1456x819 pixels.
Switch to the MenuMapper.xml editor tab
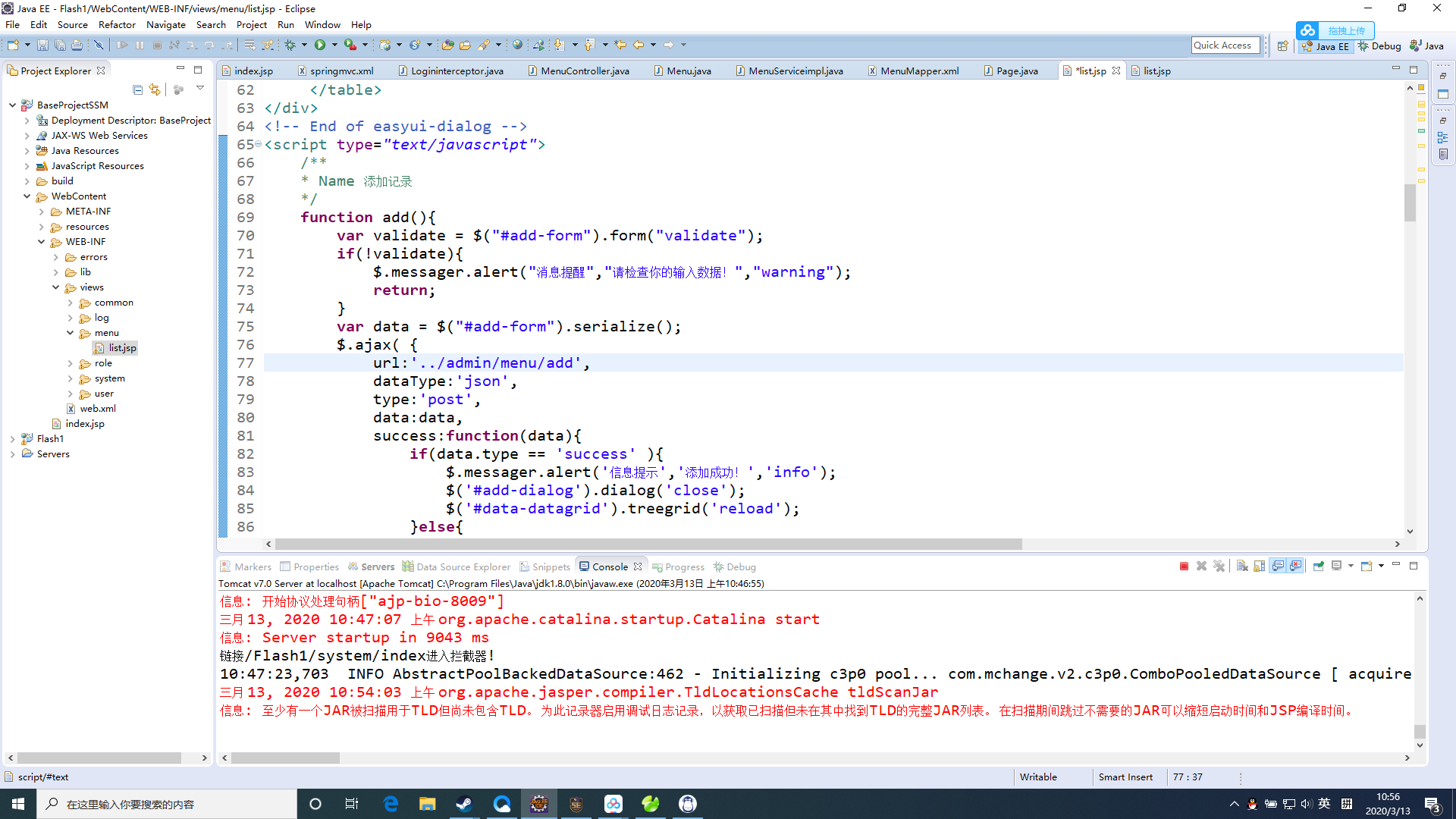pos(914,71)
